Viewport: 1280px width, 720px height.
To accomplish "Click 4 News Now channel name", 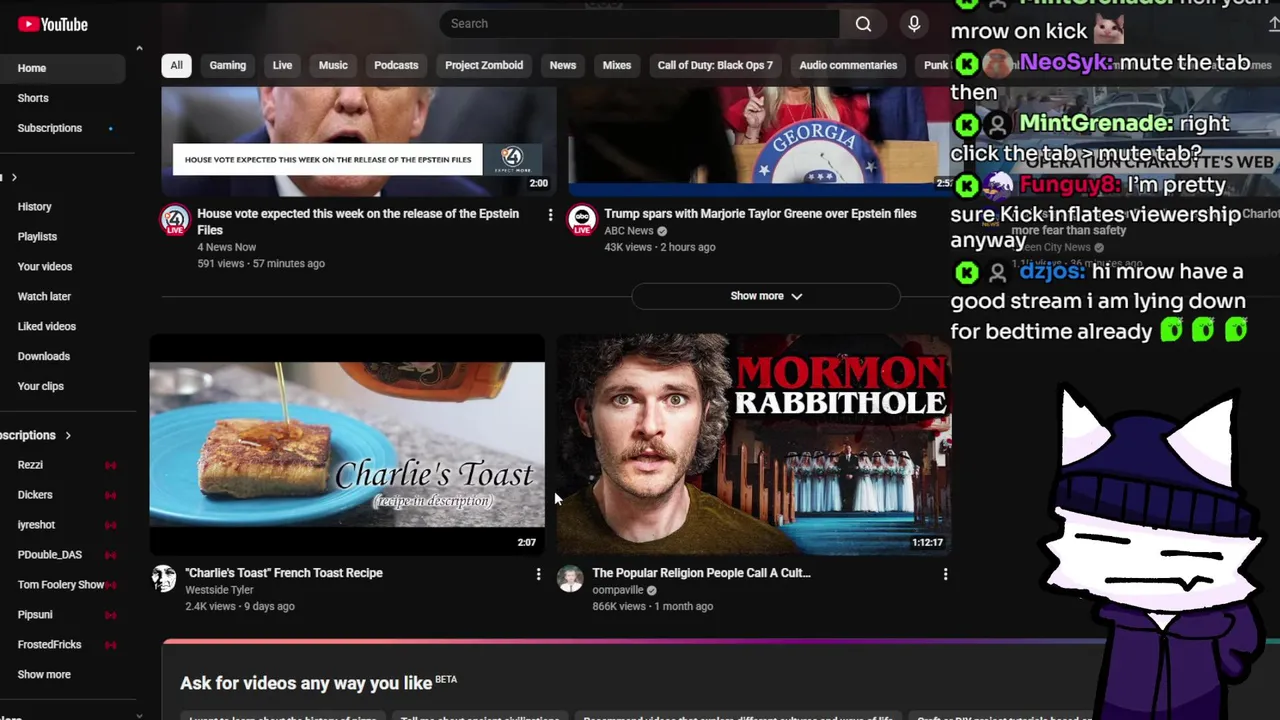I will (226, 247).
